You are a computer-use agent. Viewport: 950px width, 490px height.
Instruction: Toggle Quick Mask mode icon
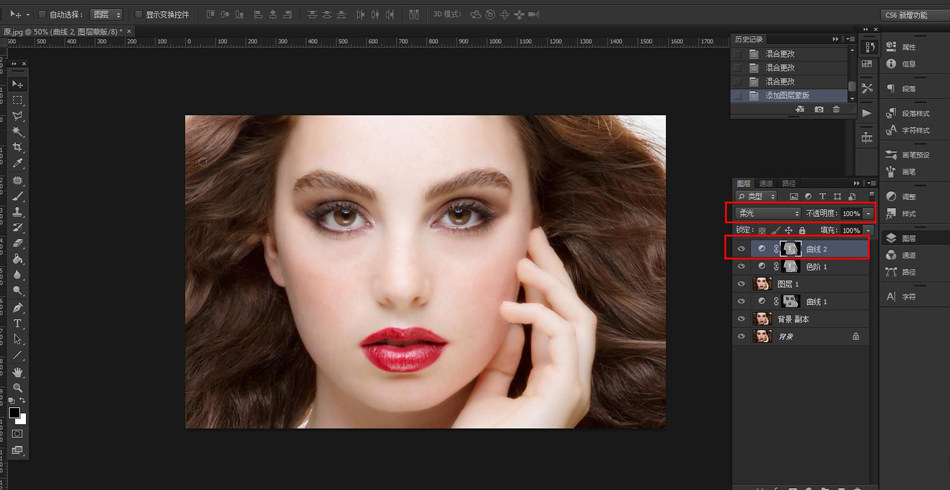point(18,434)
